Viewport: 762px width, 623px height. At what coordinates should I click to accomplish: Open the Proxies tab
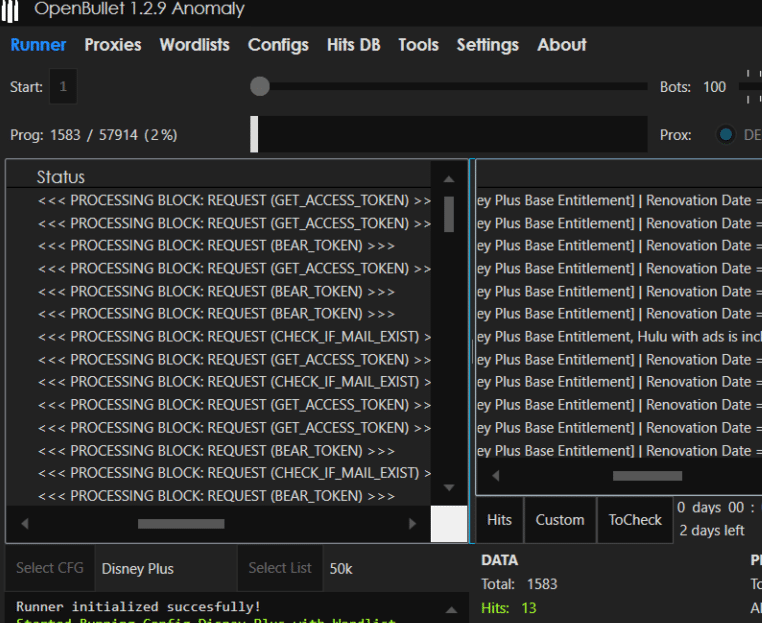(113, 45)
